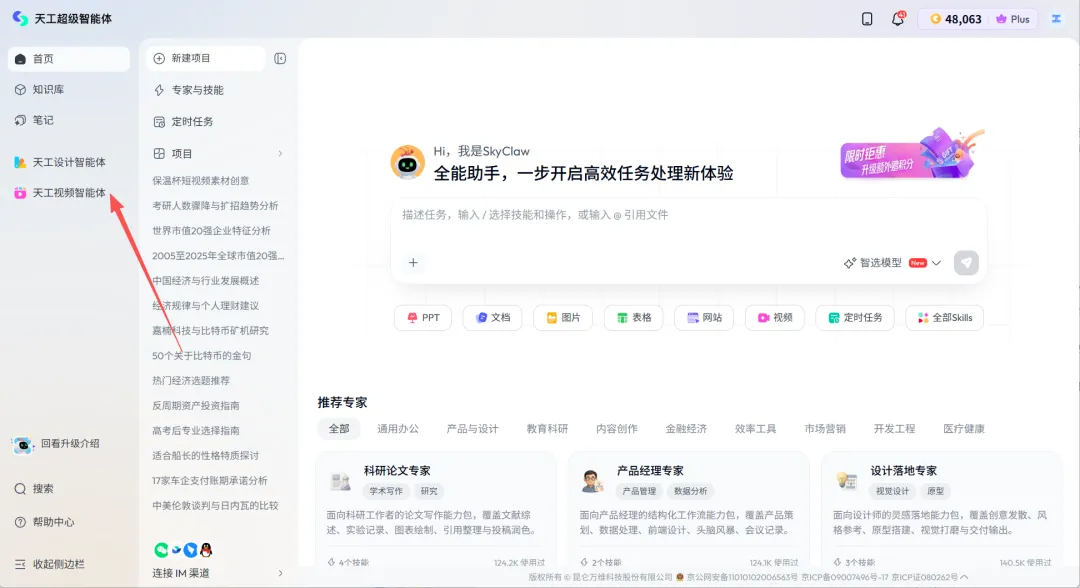Expand the 项目 section chevron
The width and height of the screenshot is (1080, 588).
(x=280, y=154)
